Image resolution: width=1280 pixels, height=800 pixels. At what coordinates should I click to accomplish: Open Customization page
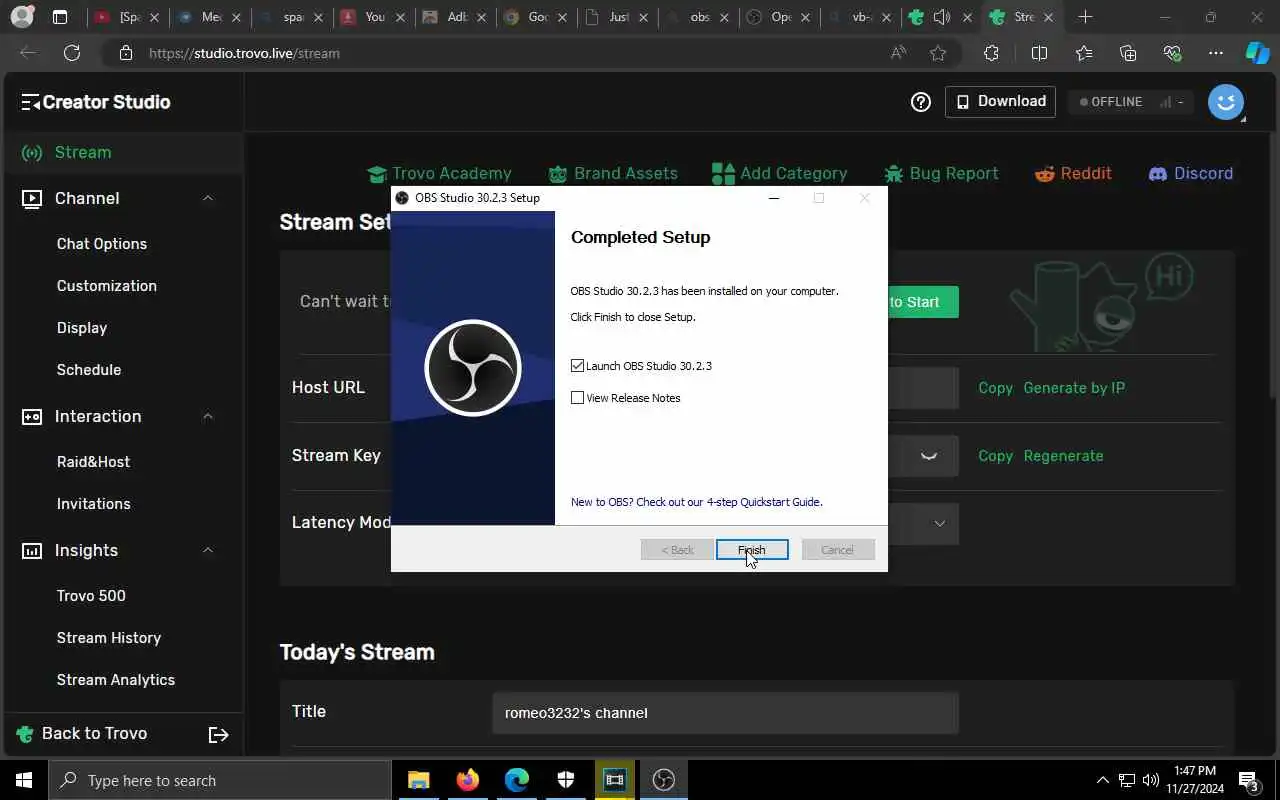tap(107, 286)
